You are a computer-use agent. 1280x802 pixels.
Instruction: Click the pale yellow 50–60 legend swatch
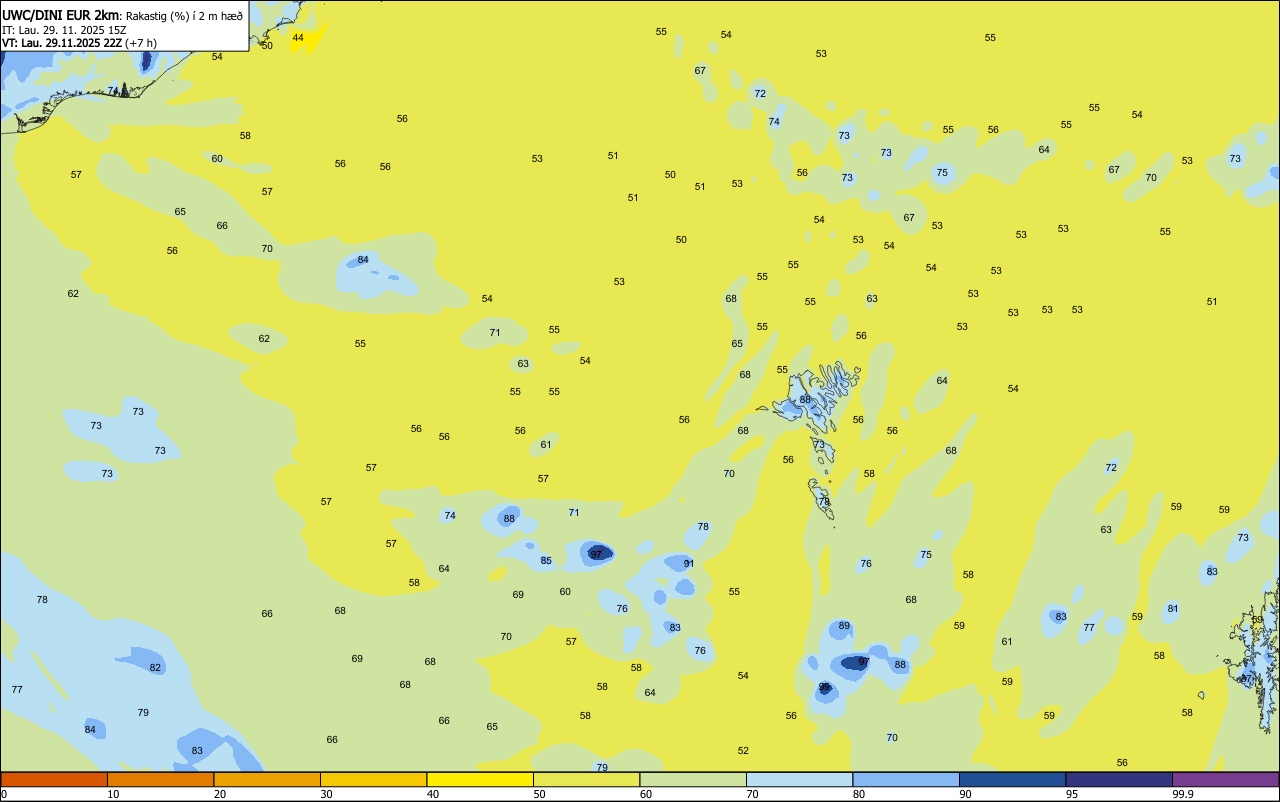pyautogui.click(x=586, y=779)
